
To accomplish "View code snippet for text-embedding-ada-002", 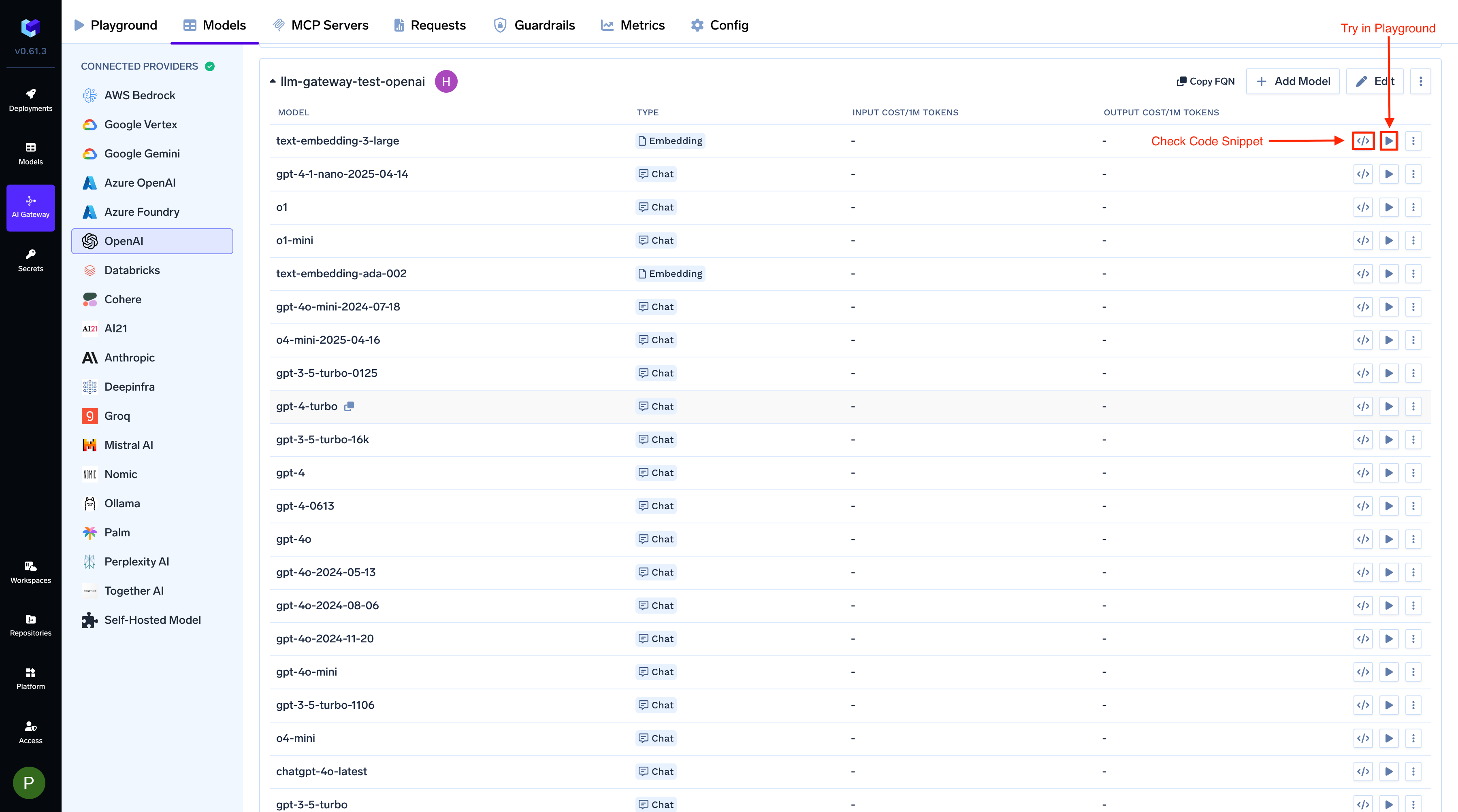I will 1363,273.
